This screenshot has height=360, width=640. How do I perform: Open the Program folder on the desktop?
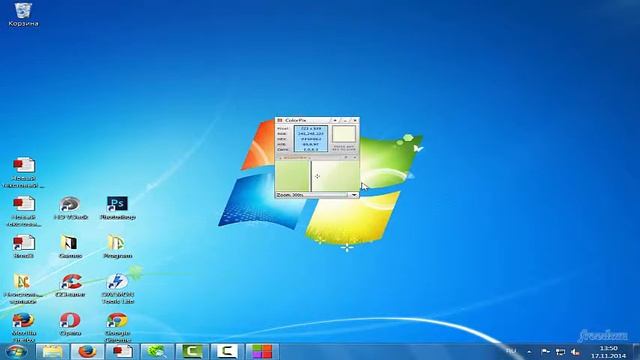(118, 247)
